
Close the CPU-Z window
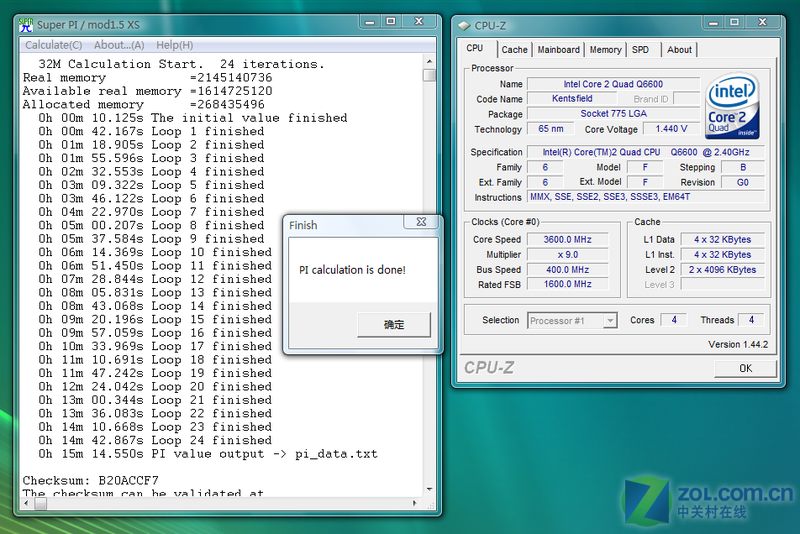(x=763, y=22)
